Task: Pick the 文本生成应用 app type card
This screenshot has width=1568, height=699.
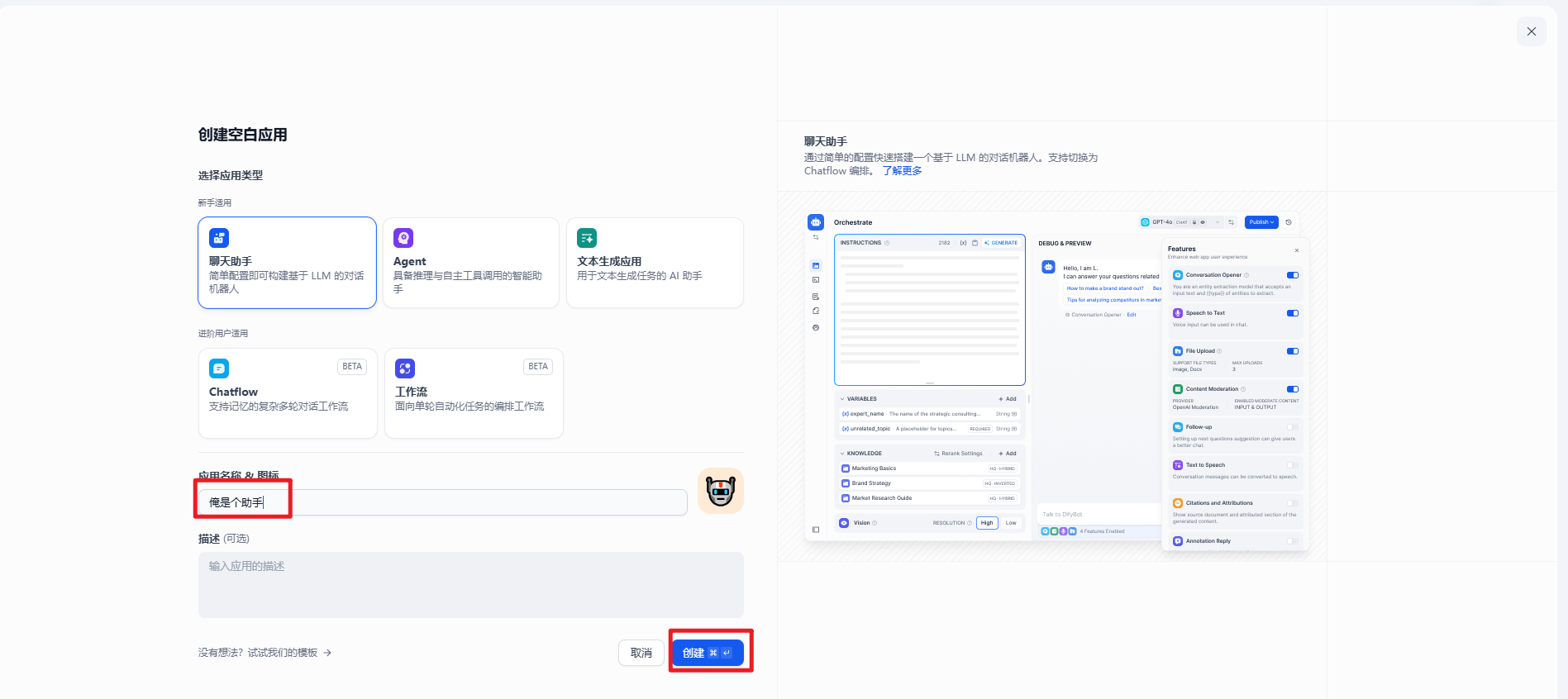Action: coord(655,263)
